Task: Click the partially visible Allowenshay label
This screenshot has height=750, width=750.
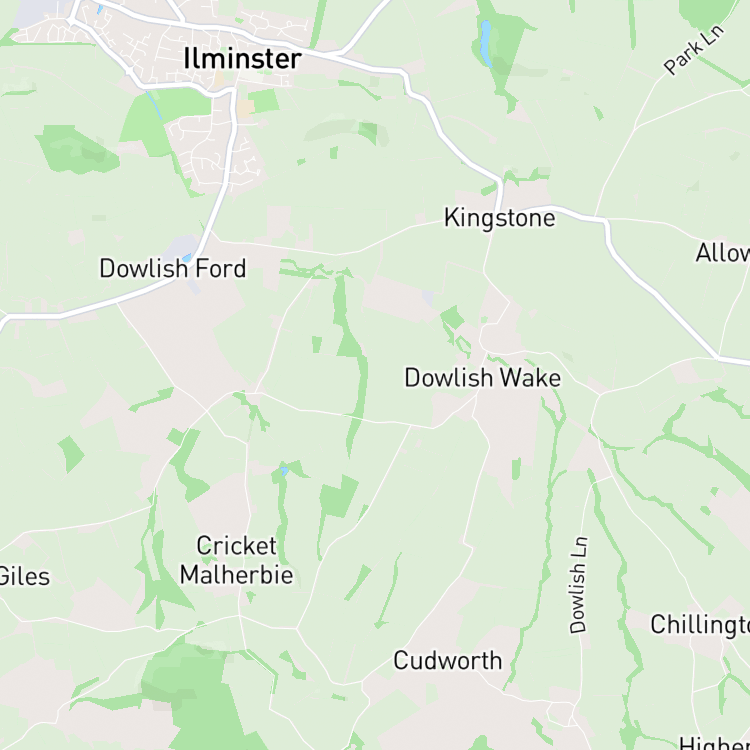Action: 723,253
